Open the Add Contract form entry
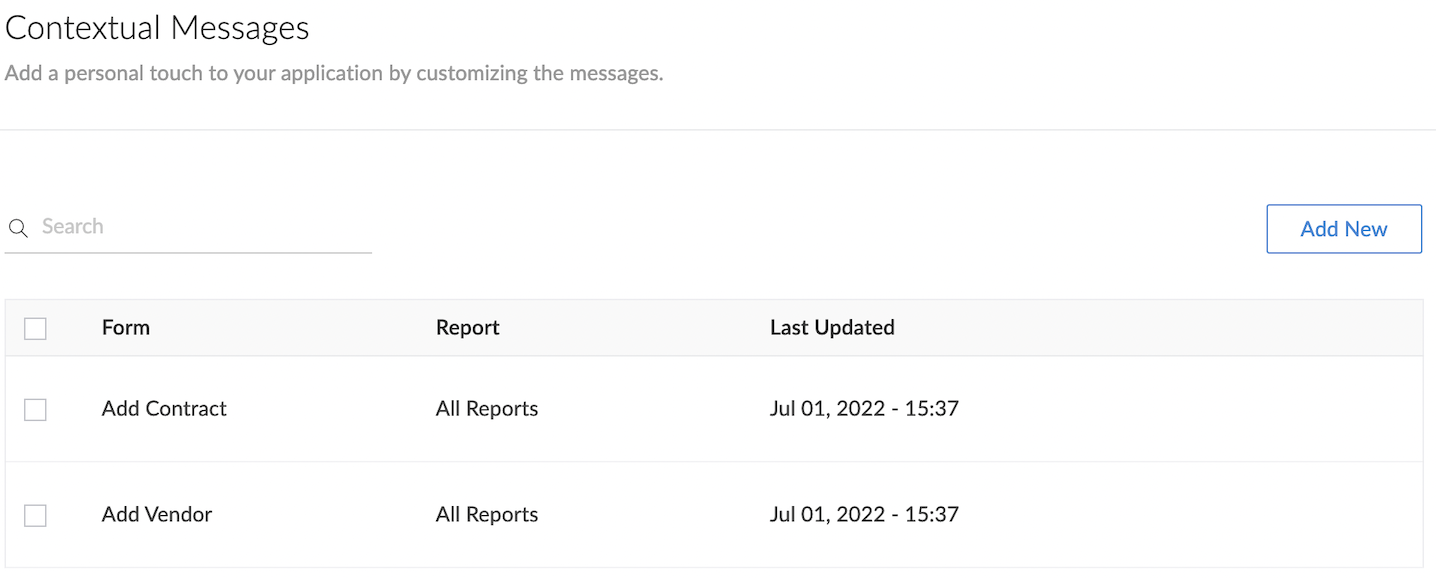The image size is (1436, 578). click(164, 408)
